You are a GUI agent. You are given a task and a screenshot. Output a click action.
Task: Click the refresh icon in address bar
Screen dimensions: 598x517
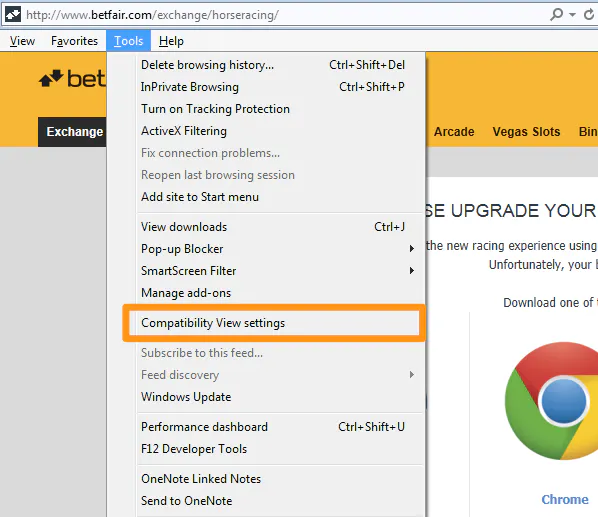pos(589,15)
